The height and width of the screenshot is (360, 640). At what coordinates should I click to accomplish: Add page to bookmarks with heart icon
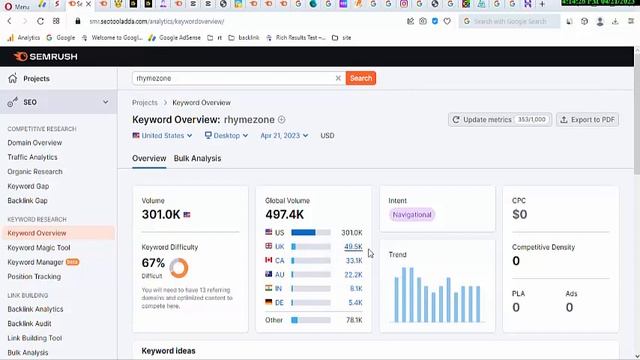(x=447, y=21)
